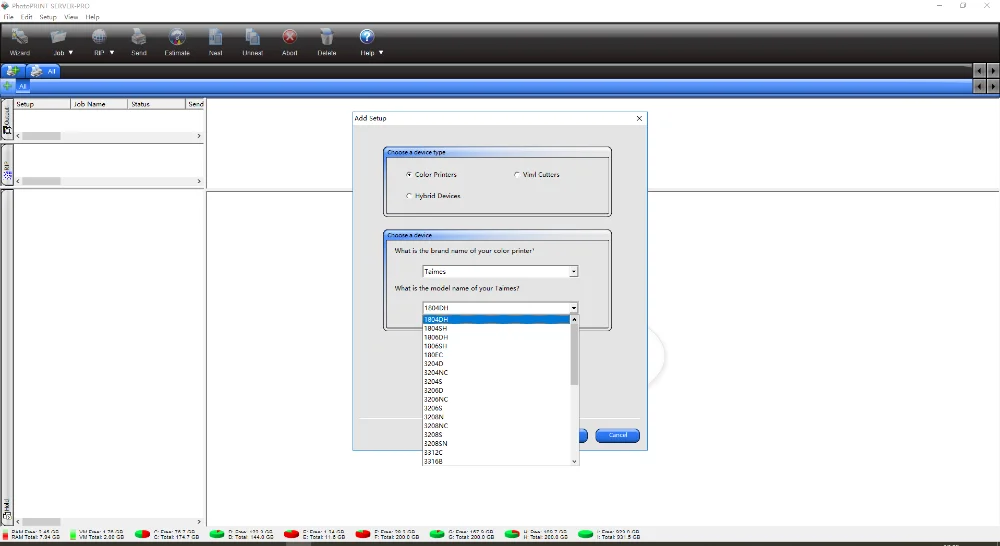Open the View menu

pos(71,17)
